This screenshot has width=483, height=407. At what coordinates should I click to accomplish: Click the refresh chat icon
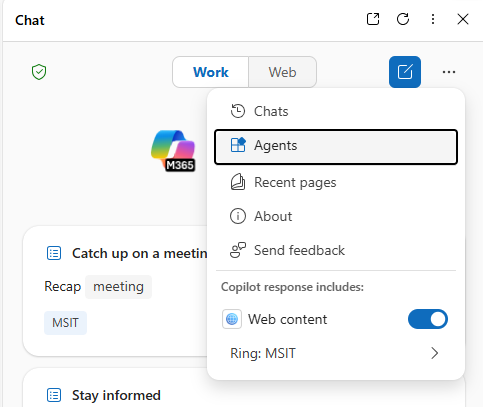(x=403, y=19)
